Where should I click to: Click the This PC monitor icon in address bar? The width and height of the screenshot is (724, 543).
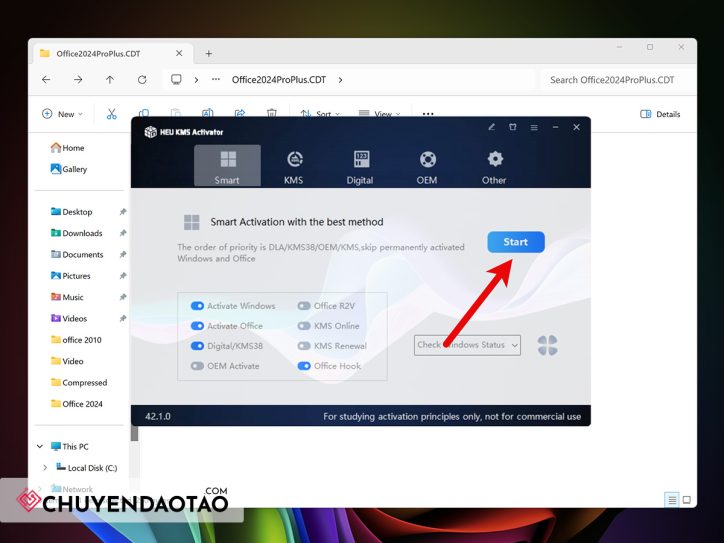point(176,79)
